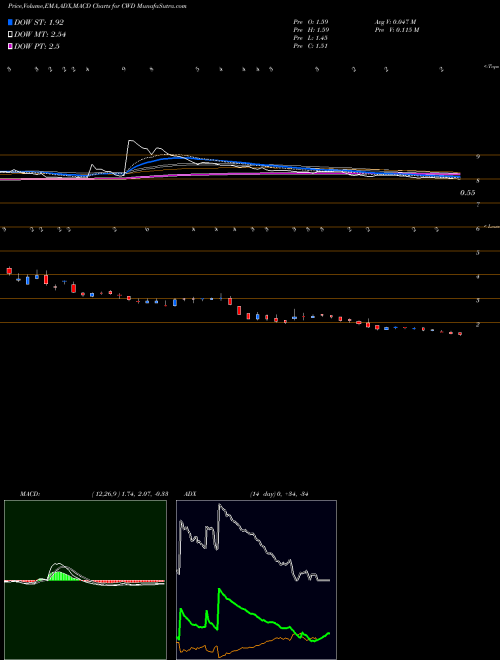Click the MACD (12,26,9) parameter values
The height and width of the screenshot is (660, 500).
[130, 494]
